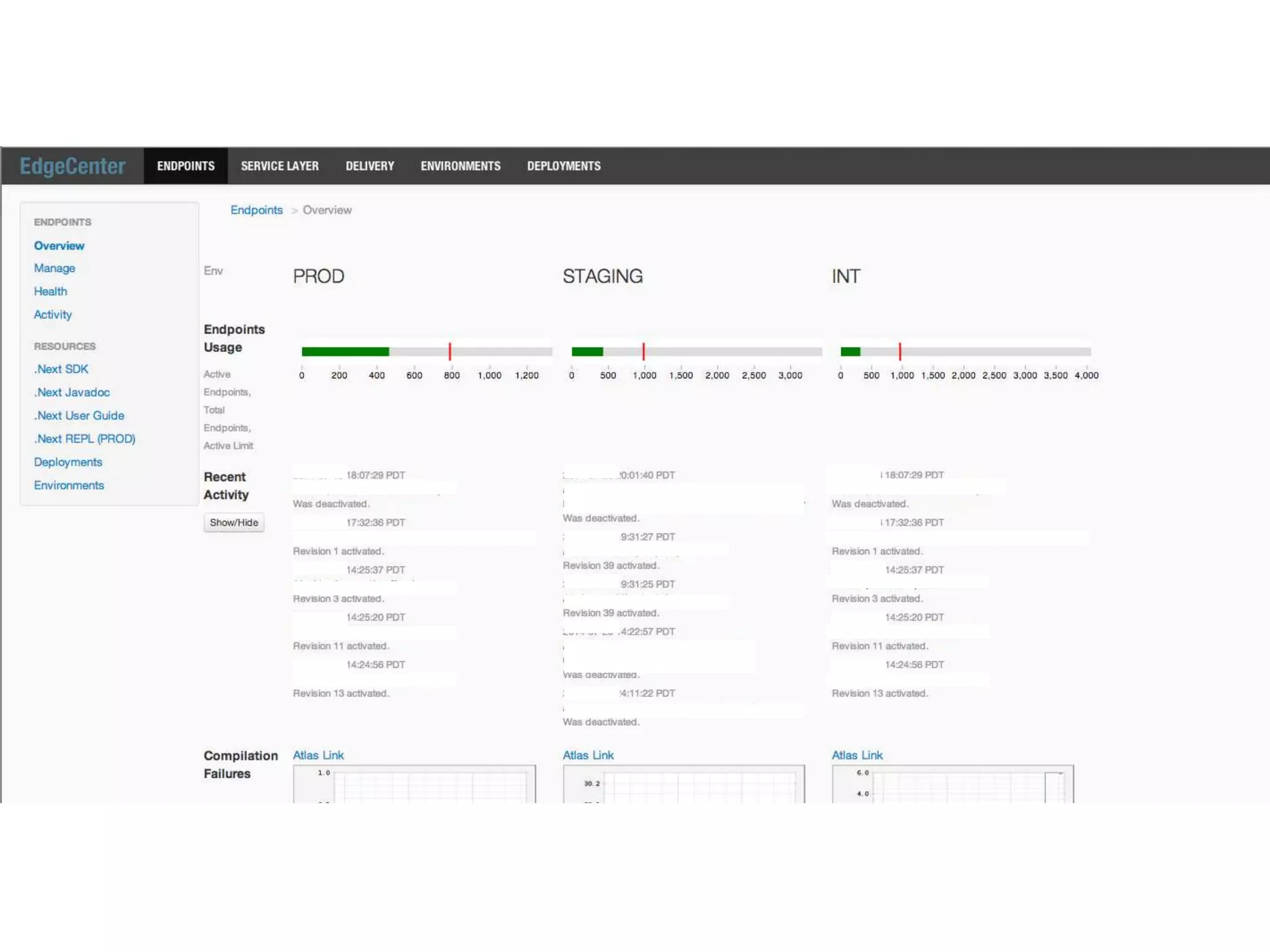Select Overview in the sidebar
This screenshot has height=952, width=1270.
[x=59, y=246]
